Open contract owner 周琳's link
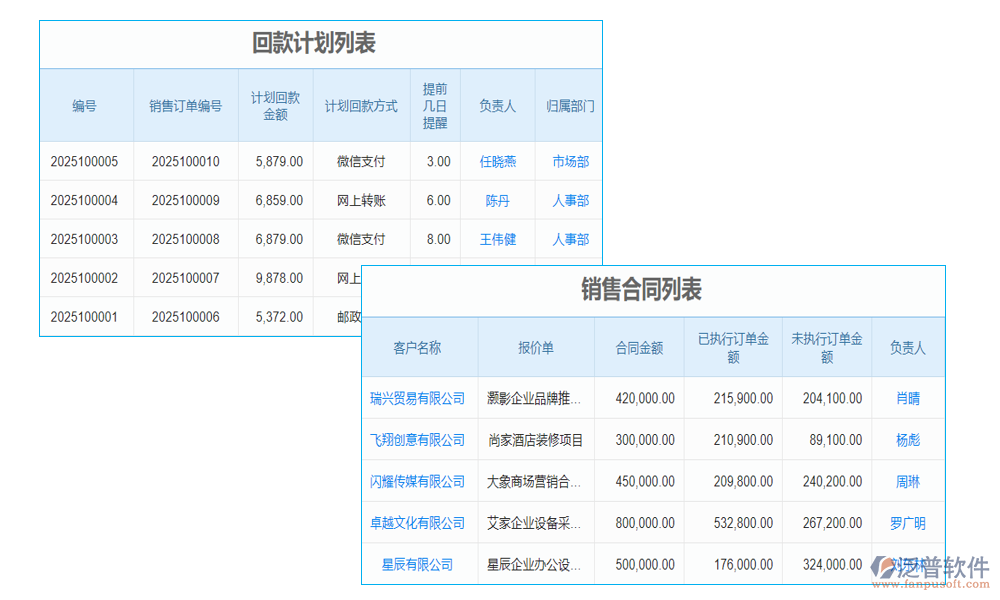Screen dimensions: 1000x600 point(907,481)
